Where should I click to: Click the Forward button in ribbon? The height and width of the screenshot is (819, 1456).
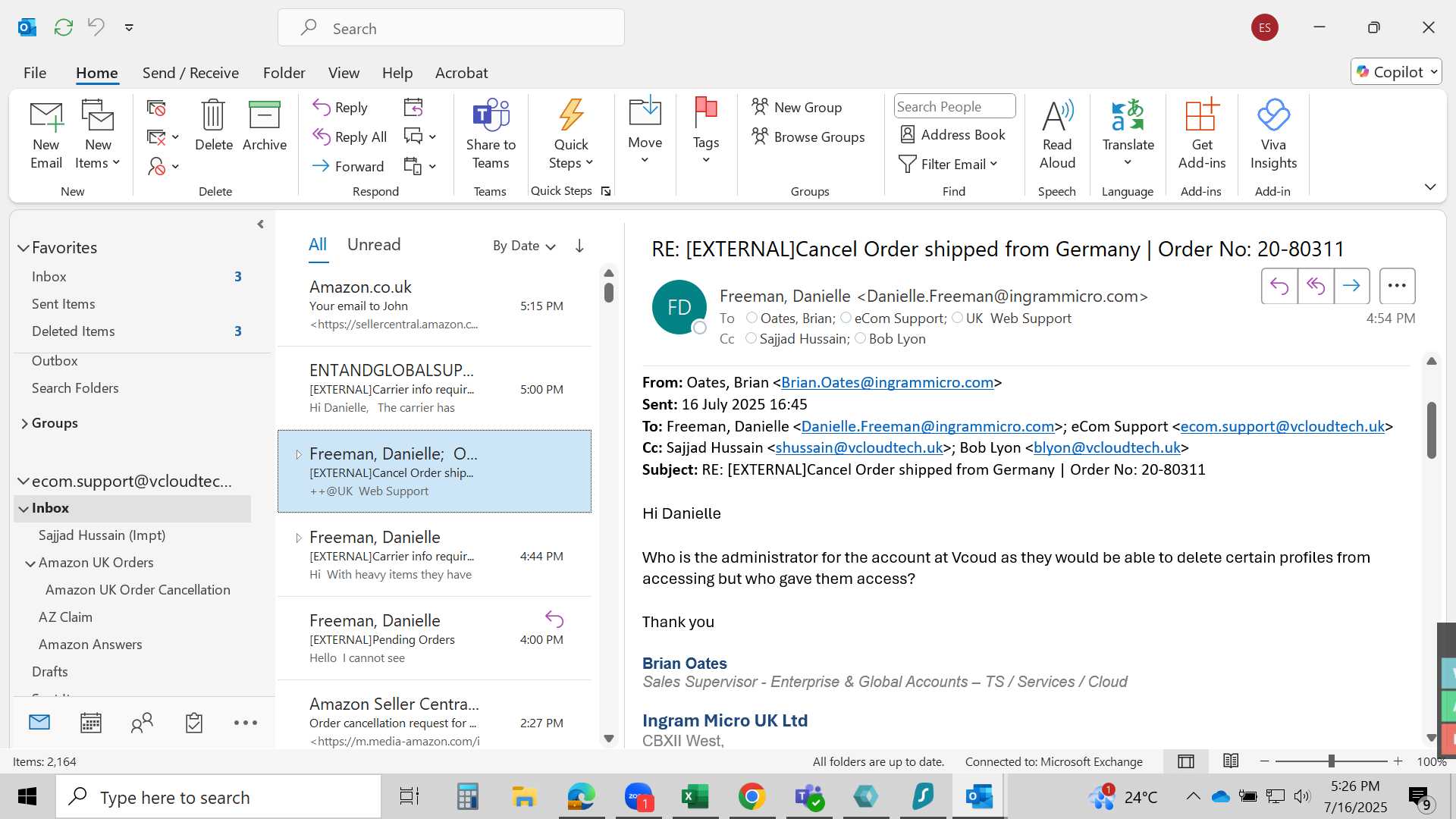[x=349, y=166]
